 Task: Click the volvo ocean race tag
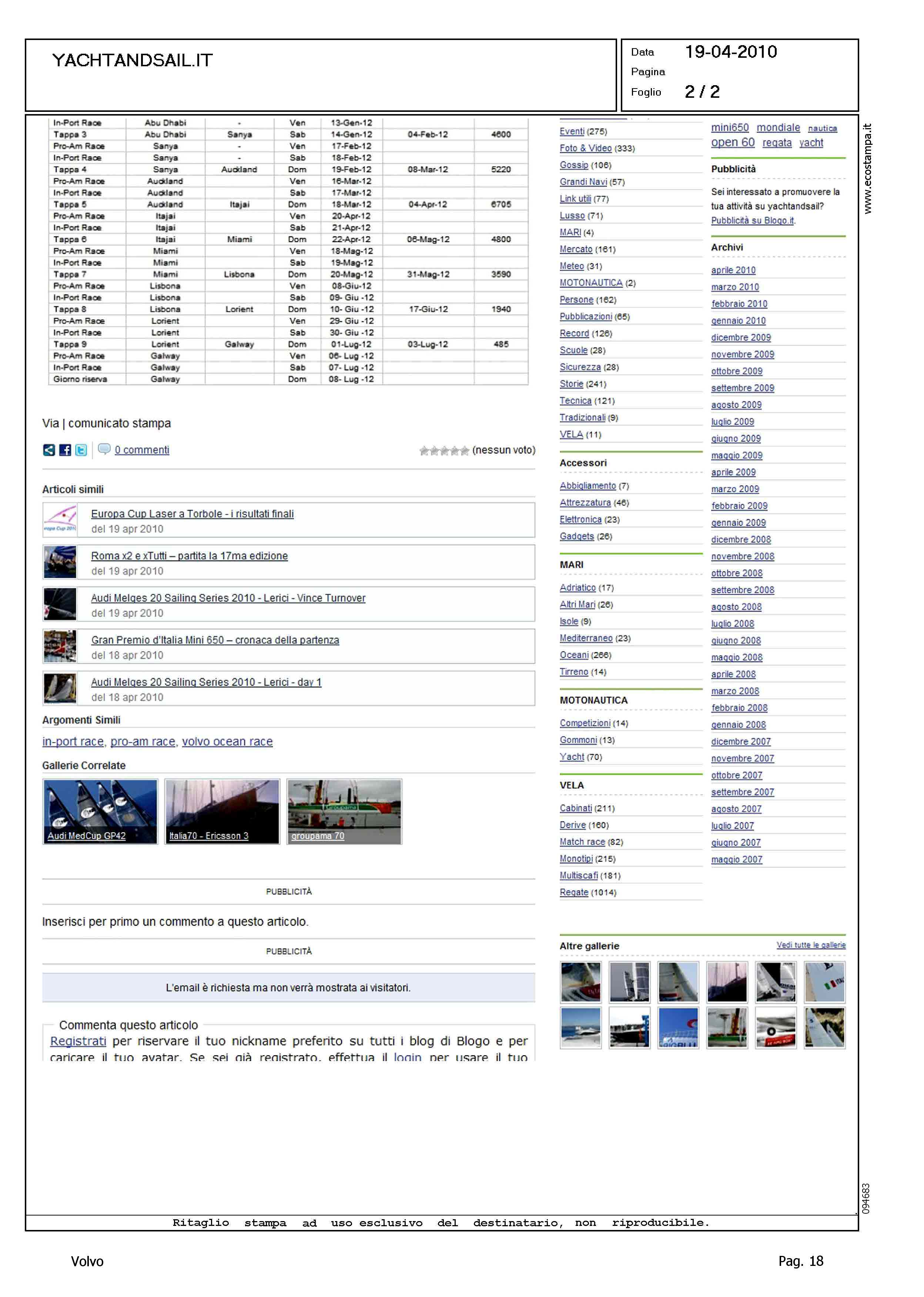coord(227,741)
